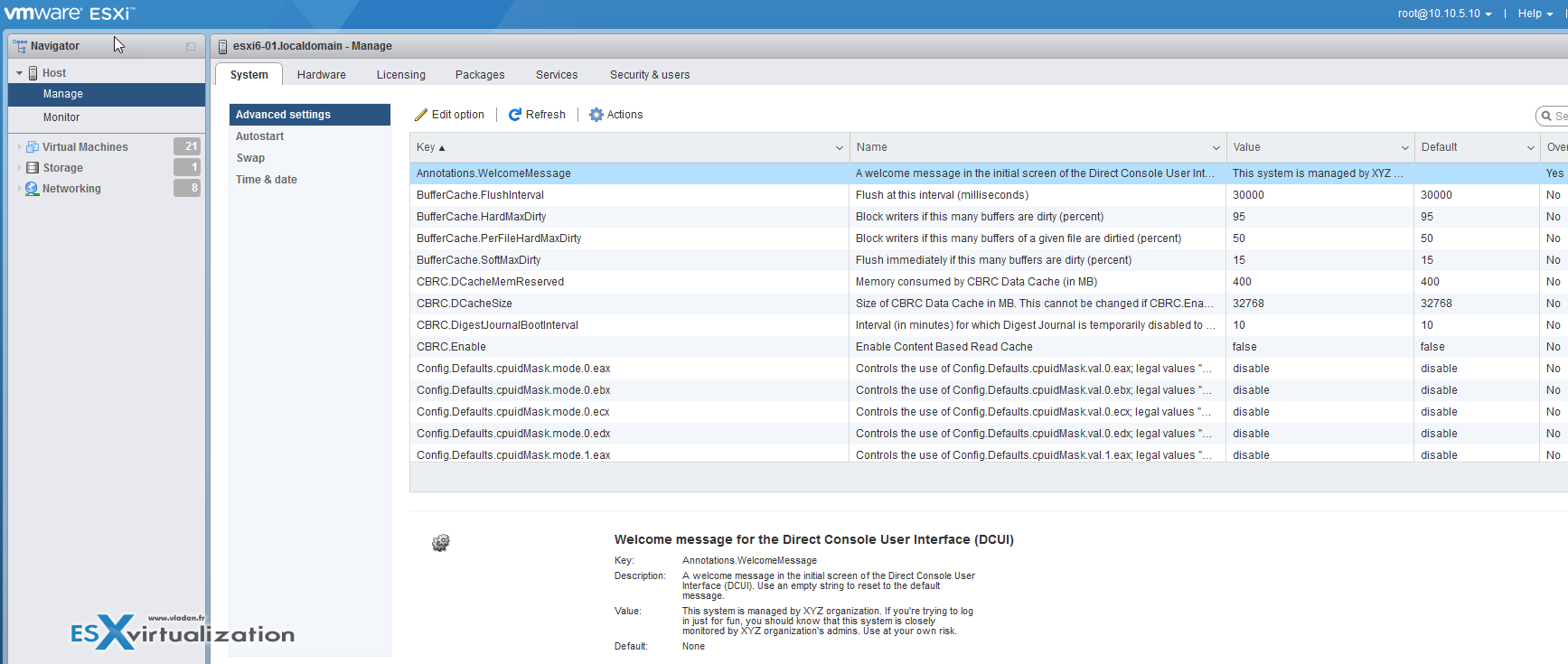Click the search magnifier icon
1568x664 pixels.
pyautogui.click(x=1547, y=116)
